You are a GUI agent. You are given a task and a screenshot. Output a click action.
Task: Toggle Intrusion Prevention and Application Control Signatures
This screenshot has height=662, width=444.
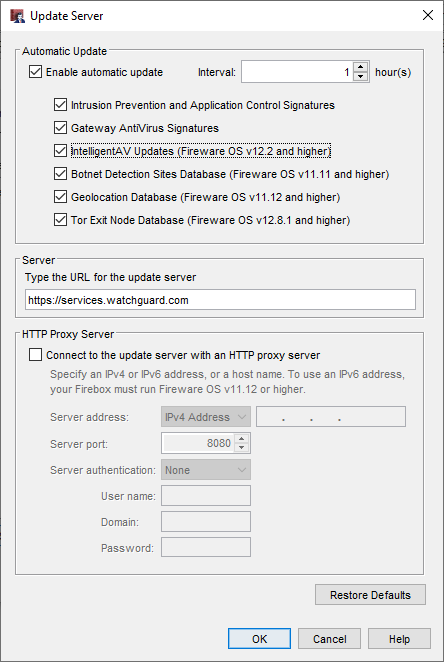click(60, 105)
